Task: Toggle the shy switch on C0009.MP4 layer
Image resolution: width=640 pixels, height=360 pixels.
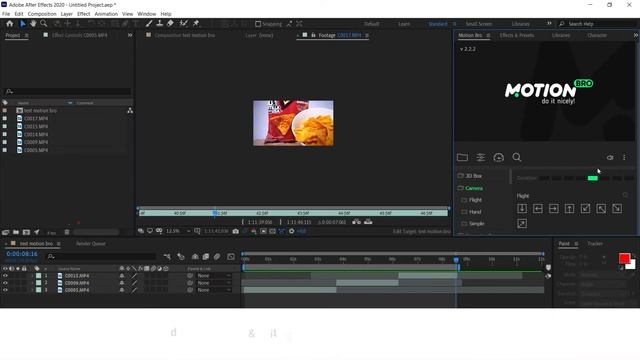Action: click(x=122, y=283)
